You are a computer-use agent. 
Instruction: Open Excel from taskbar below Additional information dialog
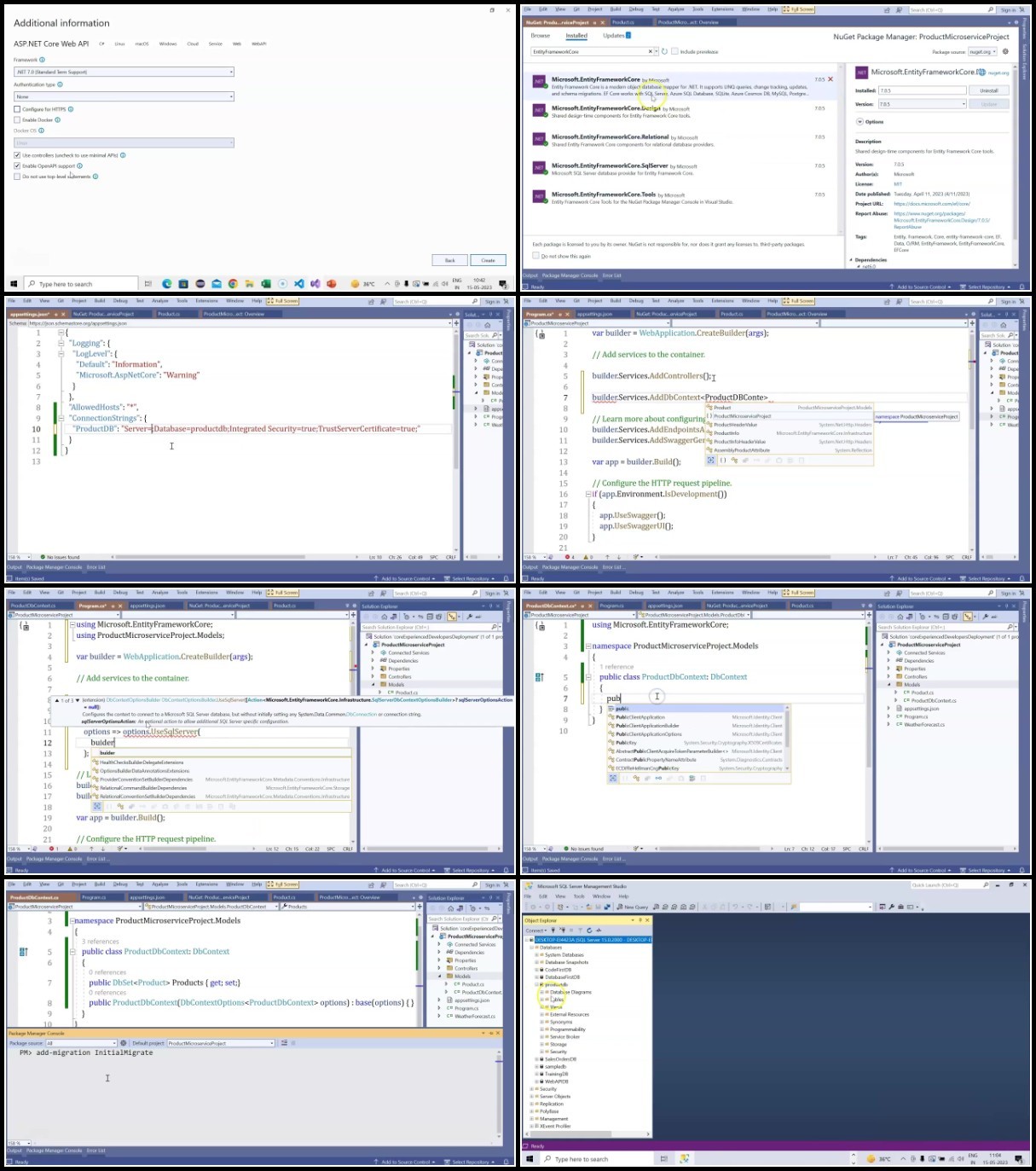point(266,284)
